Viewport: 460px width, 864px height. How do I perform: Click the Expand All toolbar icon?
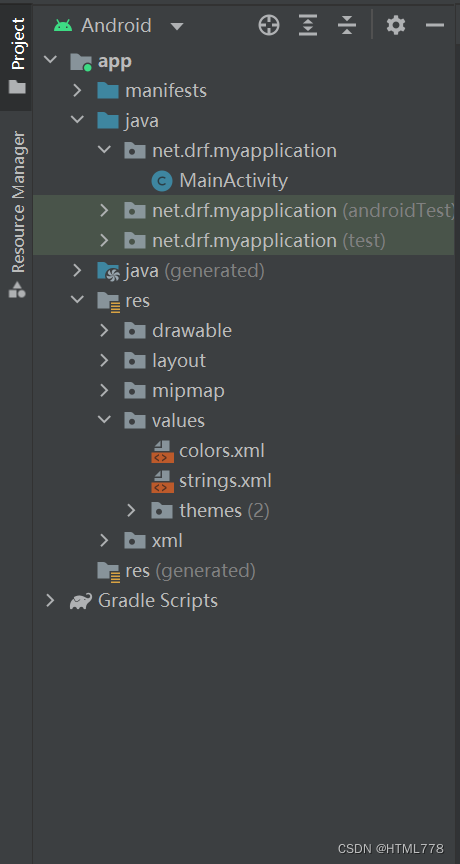click(308, 25)
